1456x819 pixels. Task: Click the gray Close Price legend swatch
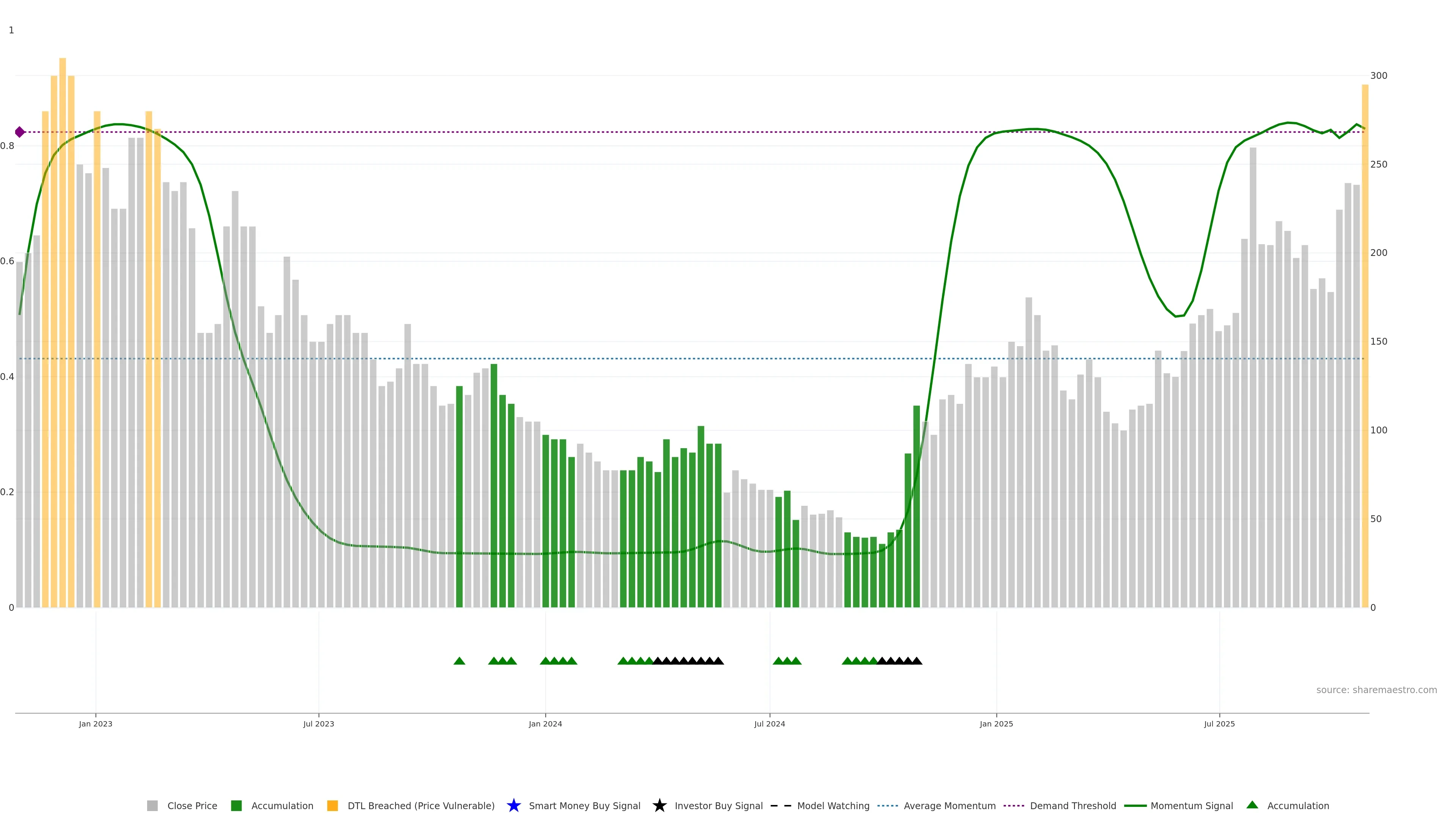click(152, 805)
